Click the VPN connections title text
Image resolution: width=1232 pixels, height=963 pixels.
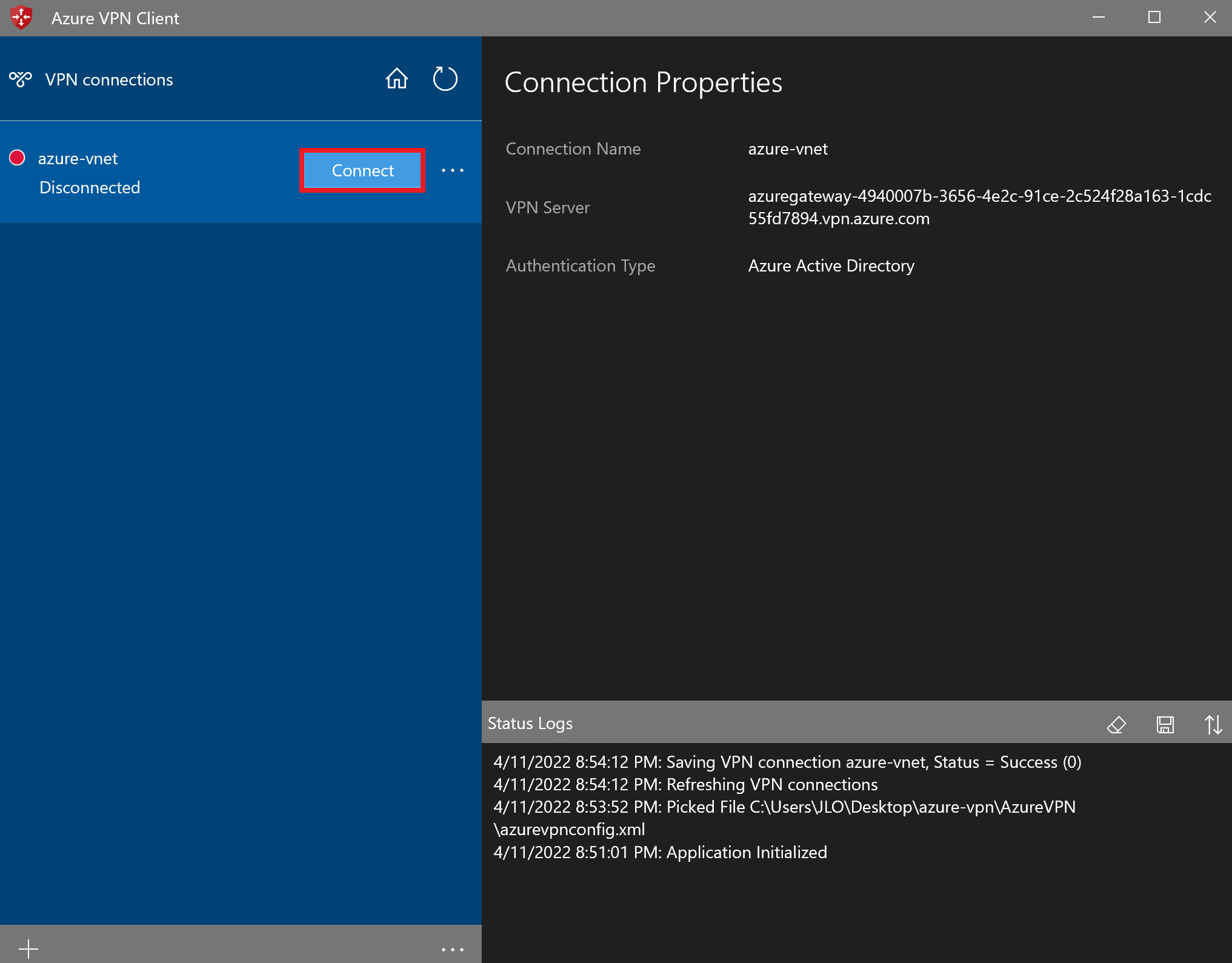coord(109,79)
